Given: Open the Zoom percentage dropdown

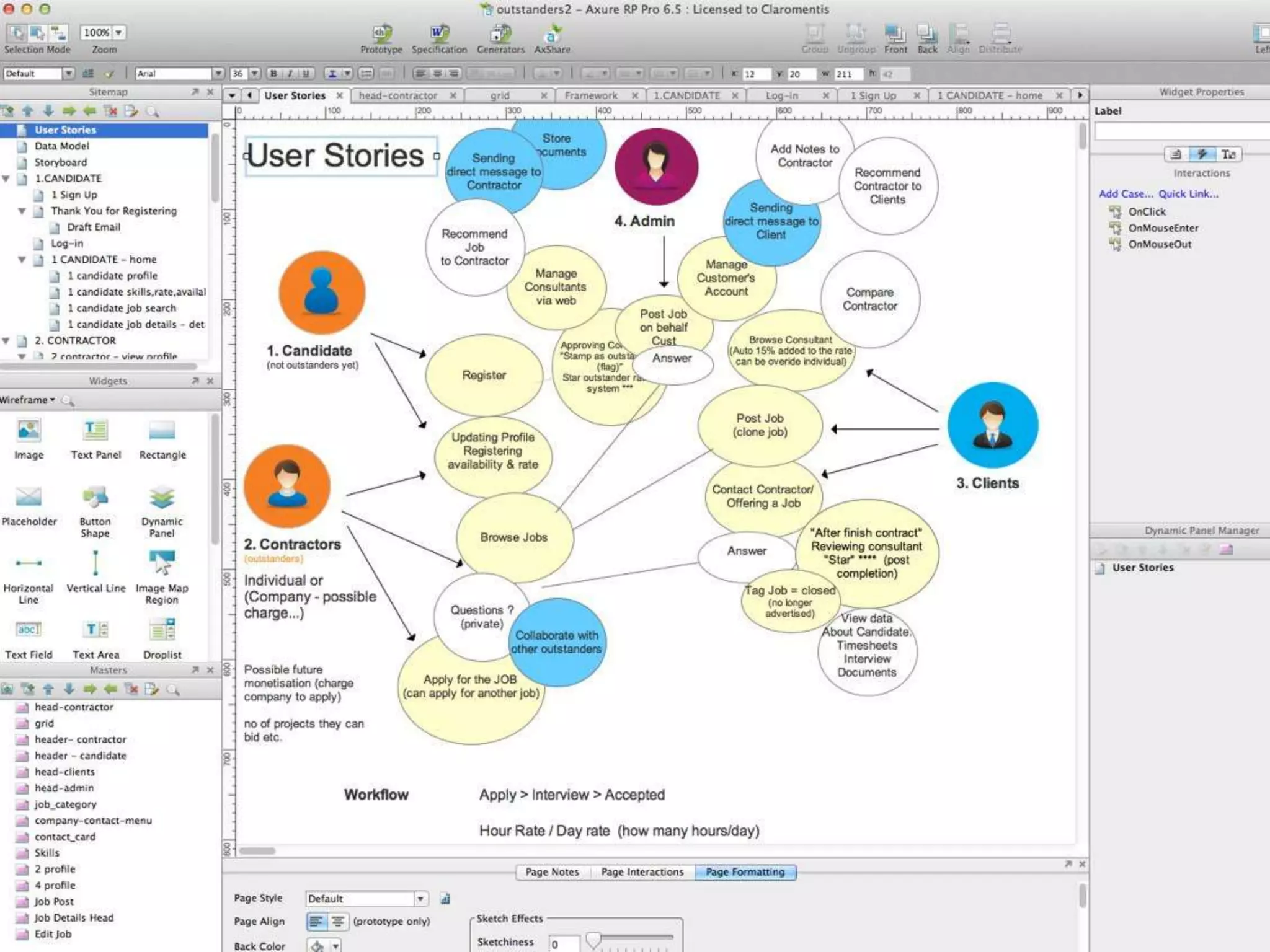Looking at the screenshot, I should (x=118, y=32).
